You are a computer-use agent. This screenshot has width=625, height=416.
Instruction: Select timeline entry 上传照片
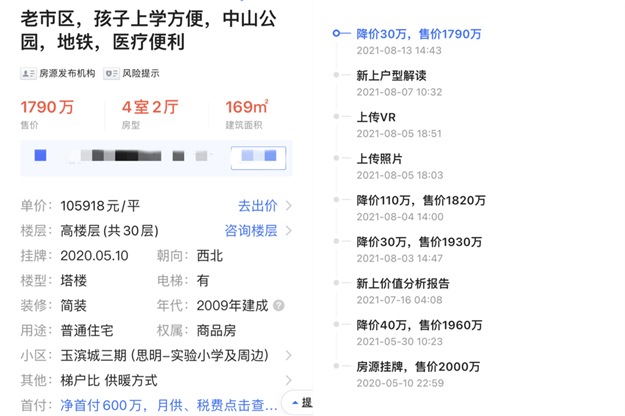[x=379, y=159]
